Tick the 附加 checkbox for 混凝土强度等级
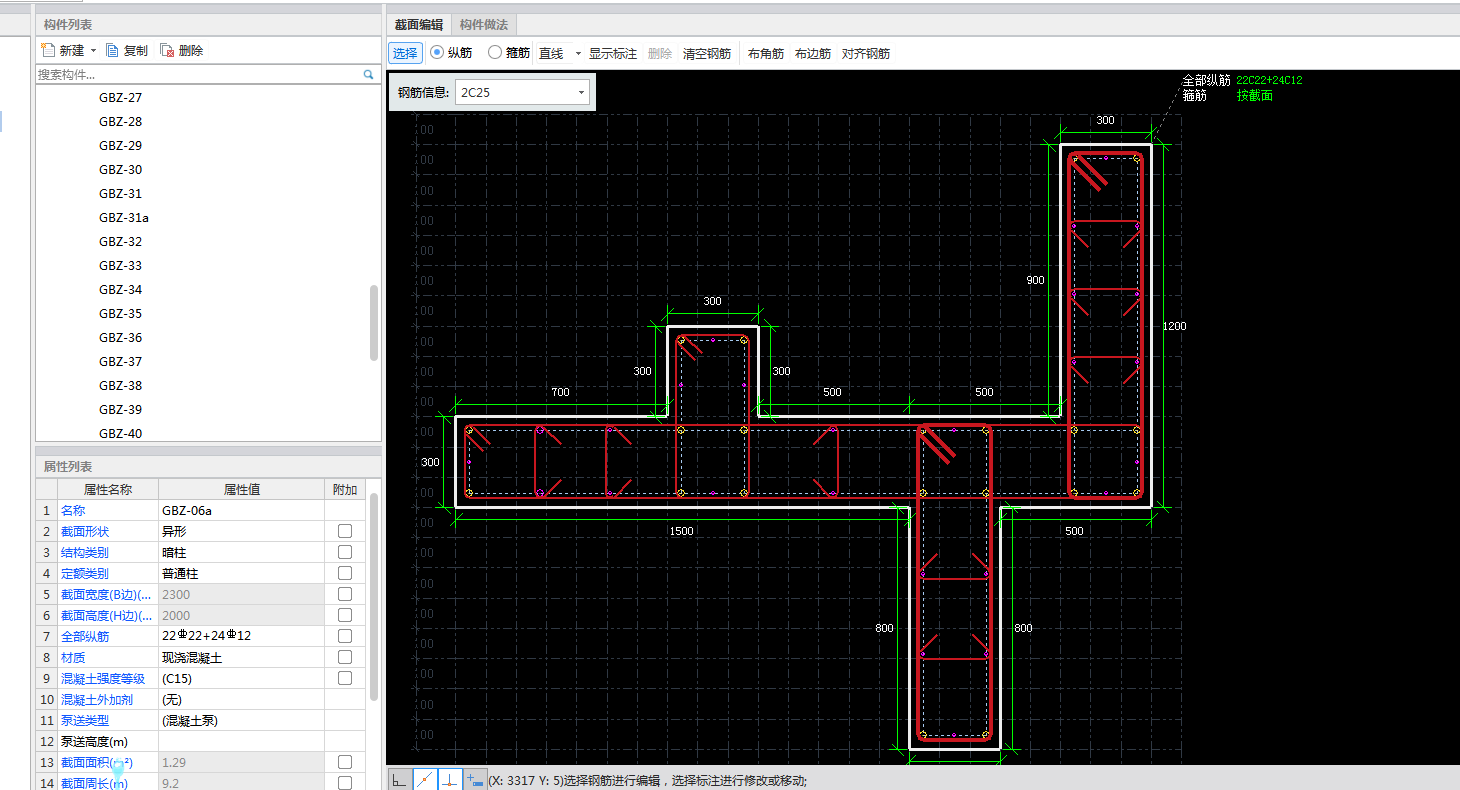Image resolution: width=1460 pixels, height=790 pixels. pyautogui.click(x=345, y=678)
